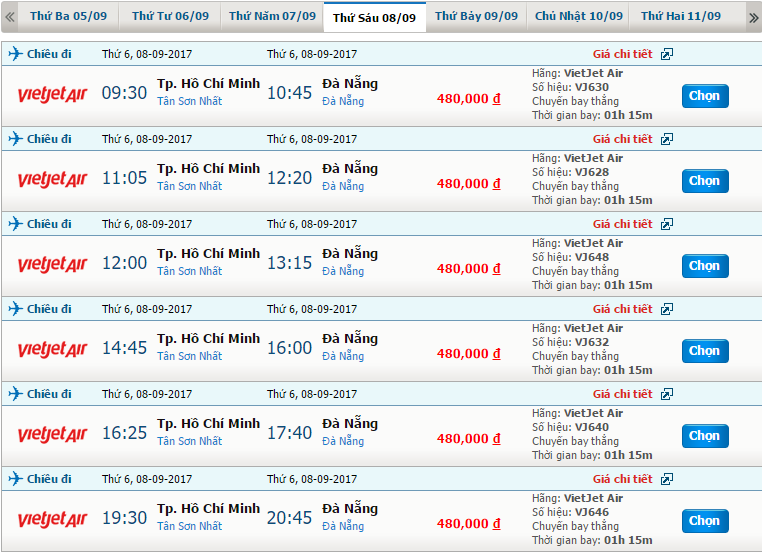Go to previous dates with left double arrow

(10, 17)
